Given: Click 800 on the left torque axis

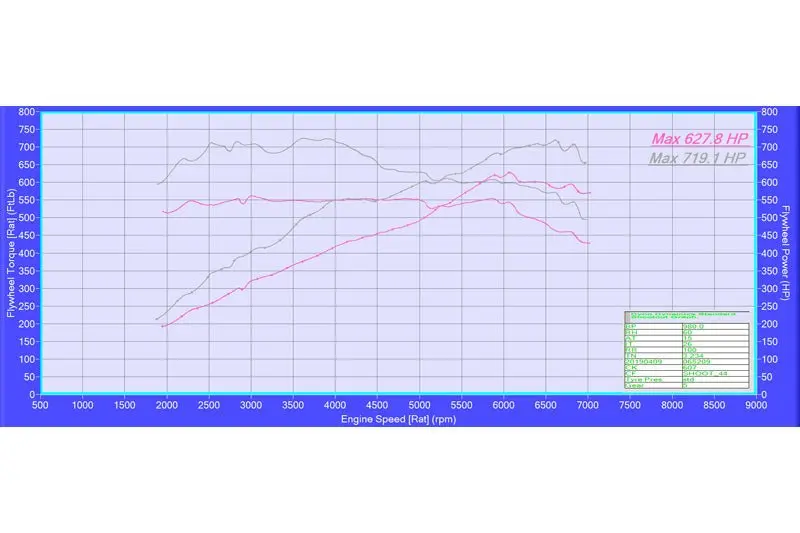Looking at the screenshot, I should point(27,112).
